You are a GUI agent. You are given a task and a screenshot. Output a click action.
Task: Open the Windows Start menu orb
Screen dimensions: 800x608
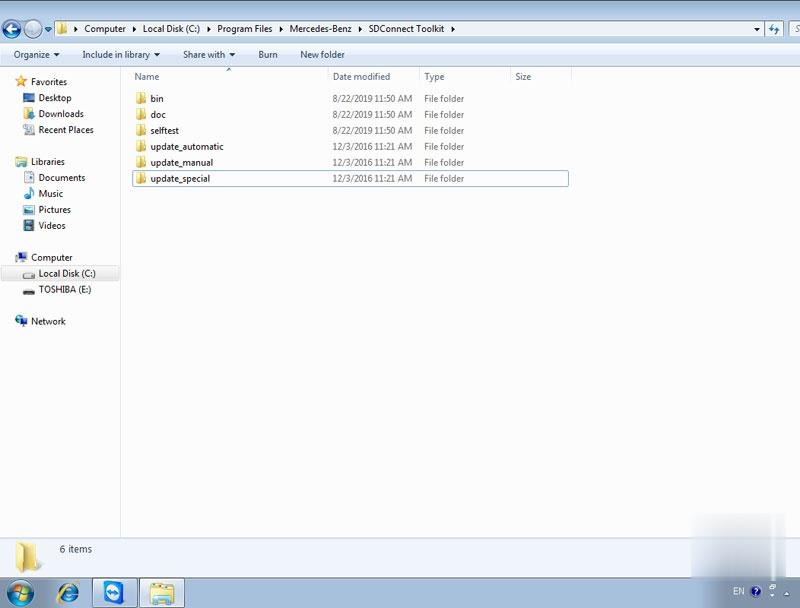coord(19,592)
